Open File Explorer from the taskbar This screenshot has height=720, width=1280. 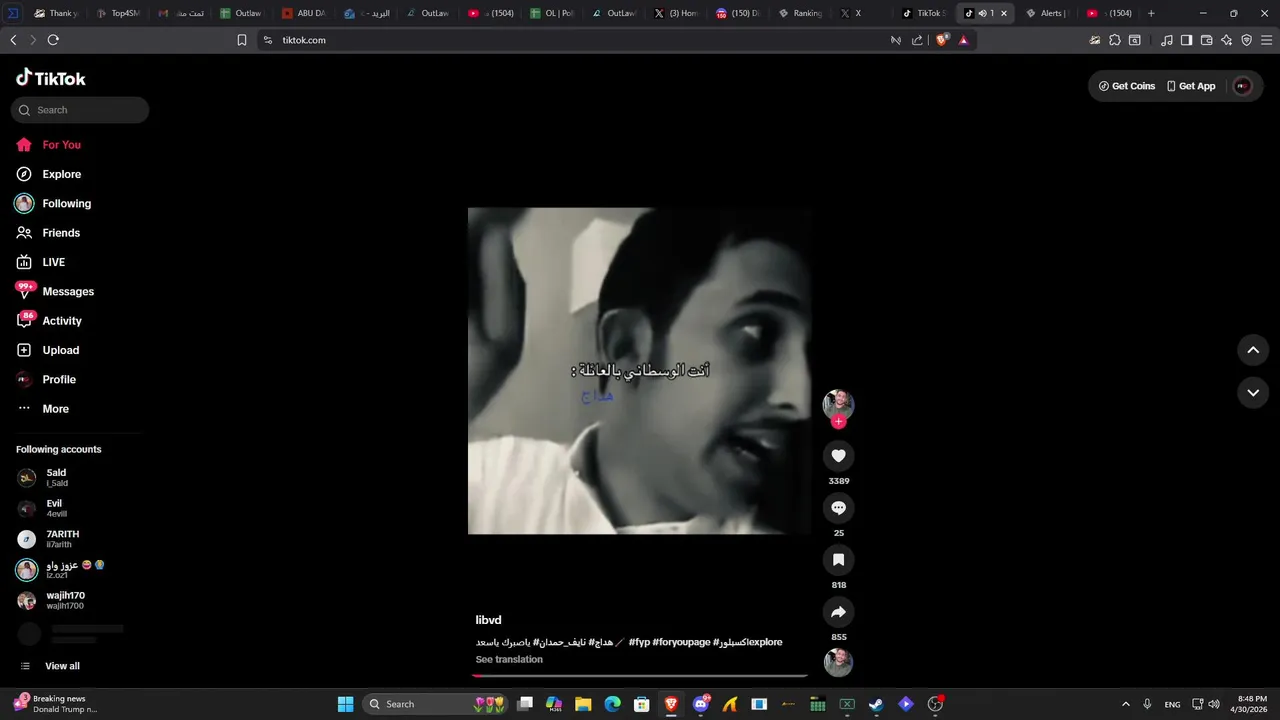pos(583,704)
